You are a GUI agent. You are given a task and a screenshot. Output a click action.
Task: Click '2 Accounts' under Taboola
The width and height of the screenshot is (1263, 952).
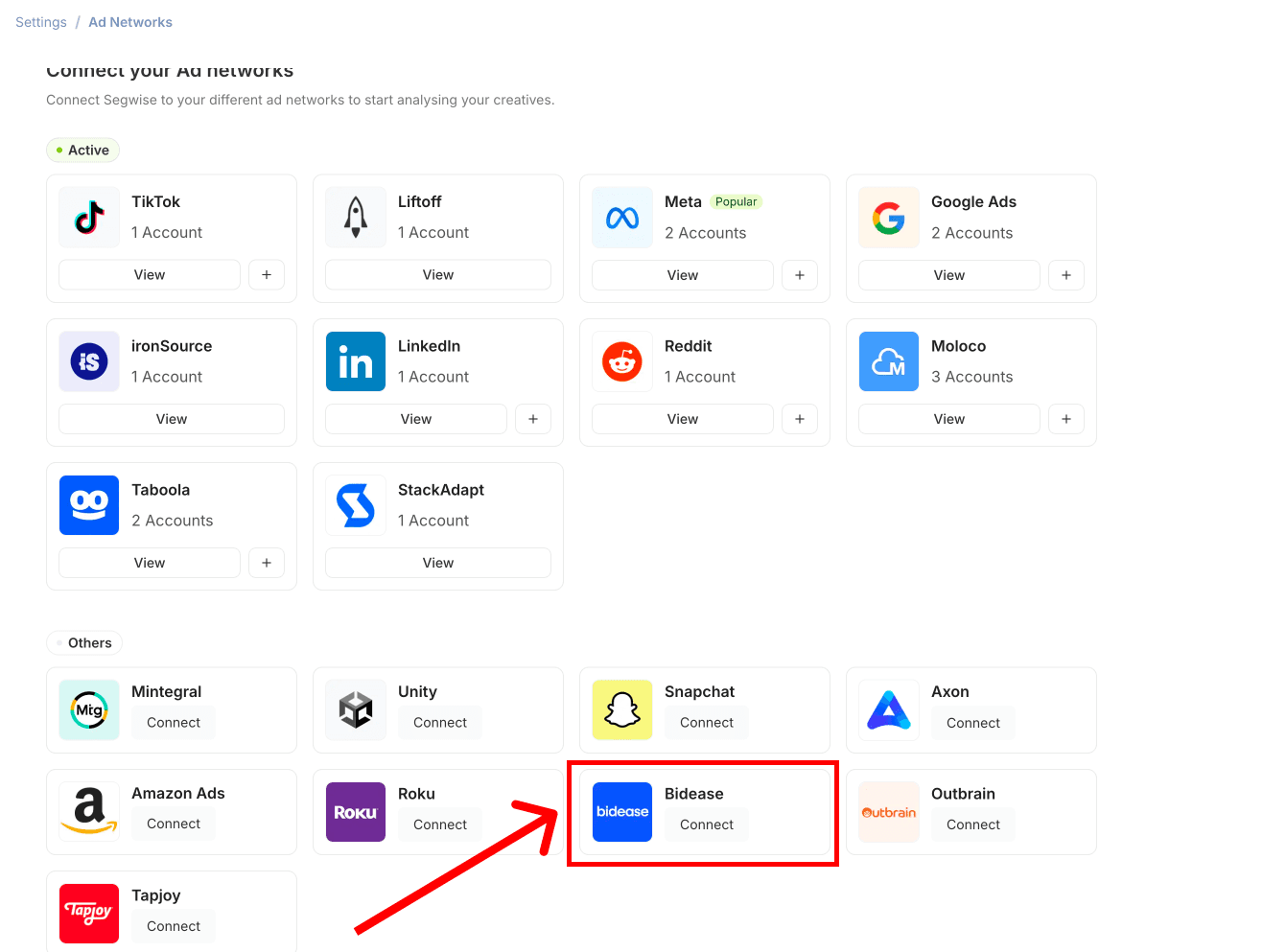[173, 521]
